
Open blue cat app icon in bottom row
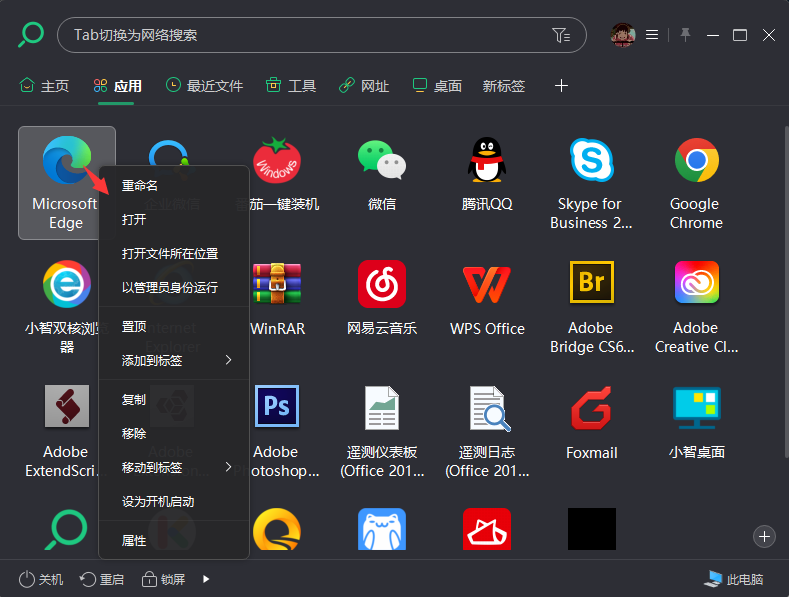tap(382, 529)
